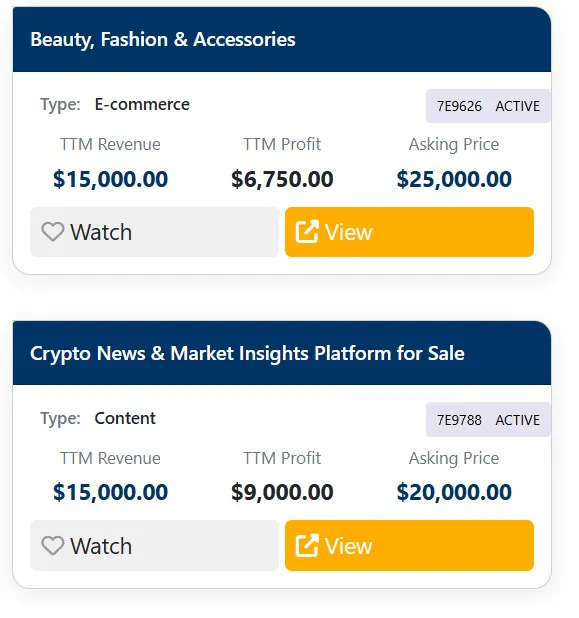The height and width of the screenshot is (618, 579).
Task: Click $20,000.00 asking price value
Action: [454, 492]
